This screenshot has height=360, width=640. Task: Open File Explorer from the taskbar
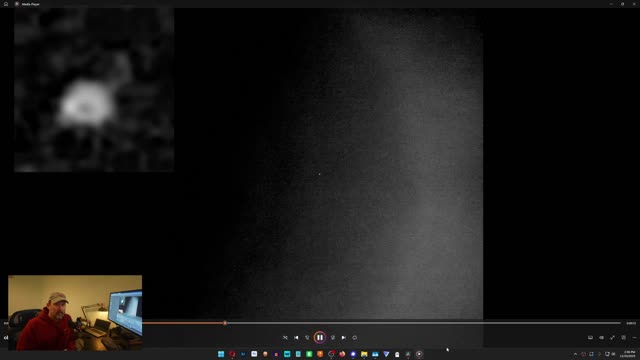(x=364, y=354)
